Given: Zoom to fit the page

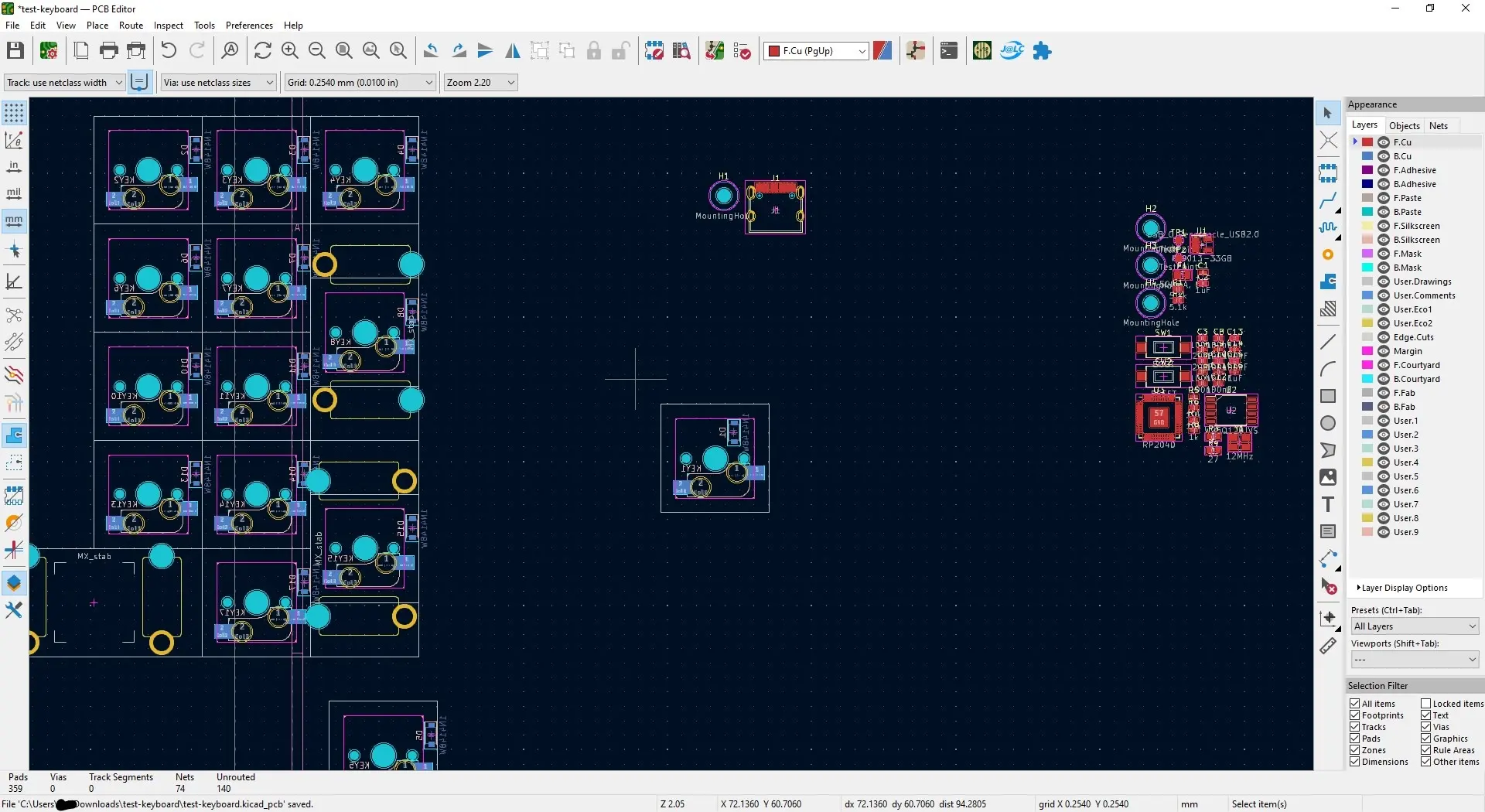Looking at the screenshot, I should 344,51.
